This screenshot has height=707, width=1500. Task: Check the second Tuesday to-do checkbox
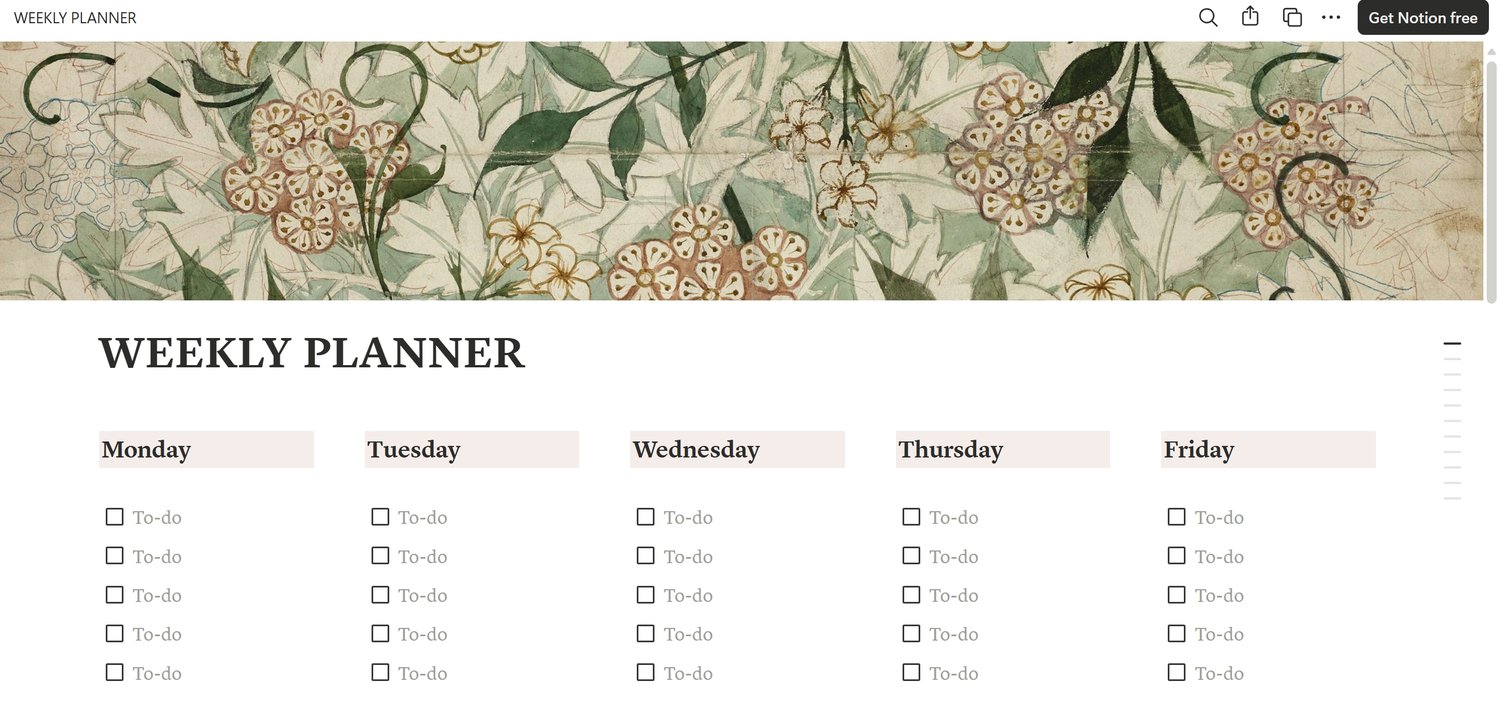(380, 556)
